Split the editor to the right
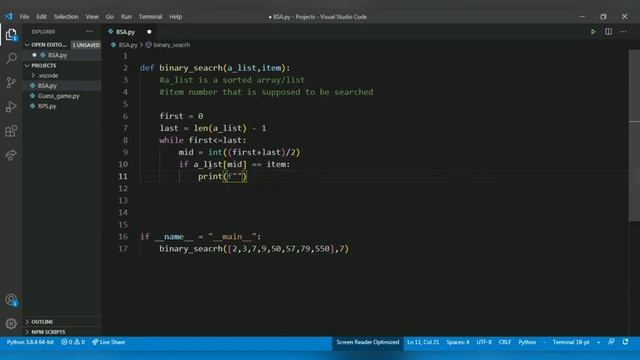 coord(608,32)
